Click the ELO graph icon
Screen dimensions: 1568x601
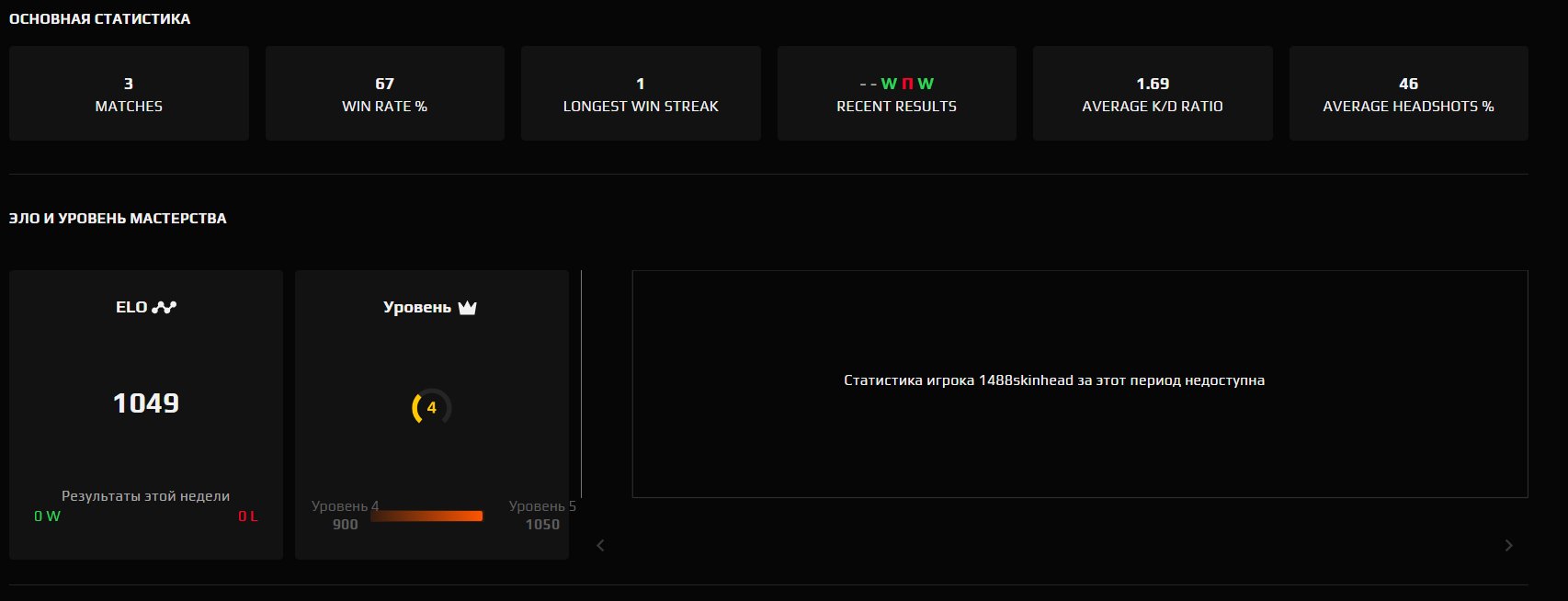165,307
